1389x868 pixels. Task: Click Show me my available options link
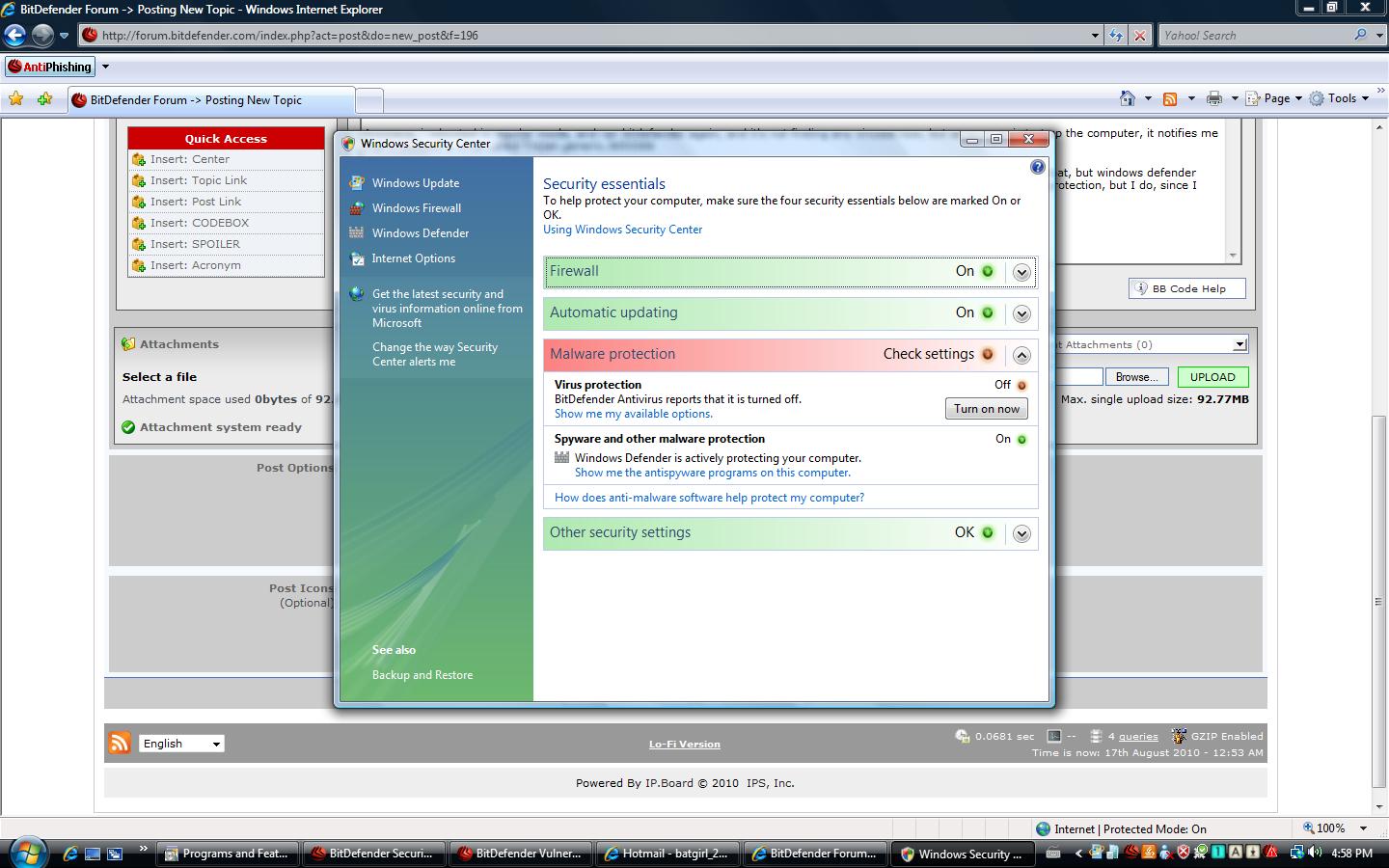(634, 414)
